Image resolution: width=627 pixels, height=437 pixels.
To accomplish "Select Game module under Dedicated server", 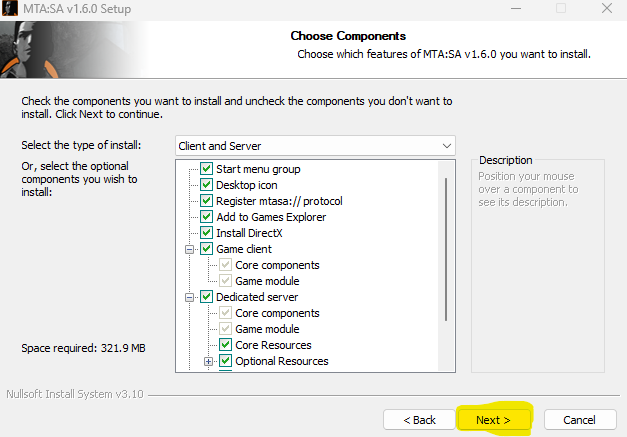I will (267, 329).
